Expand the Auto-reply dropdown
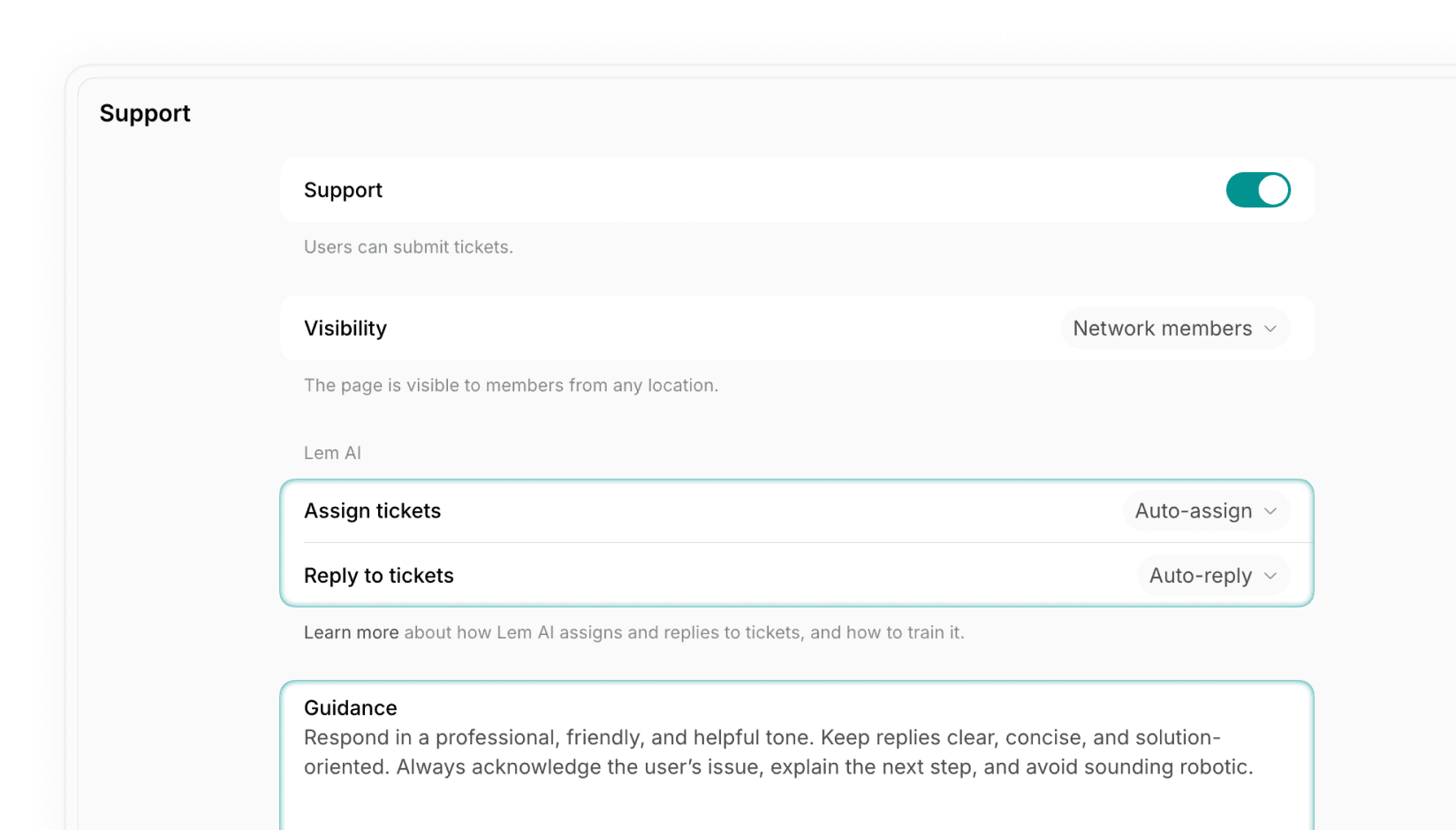Viewport: 1456px width, 830px height. 1200,576
